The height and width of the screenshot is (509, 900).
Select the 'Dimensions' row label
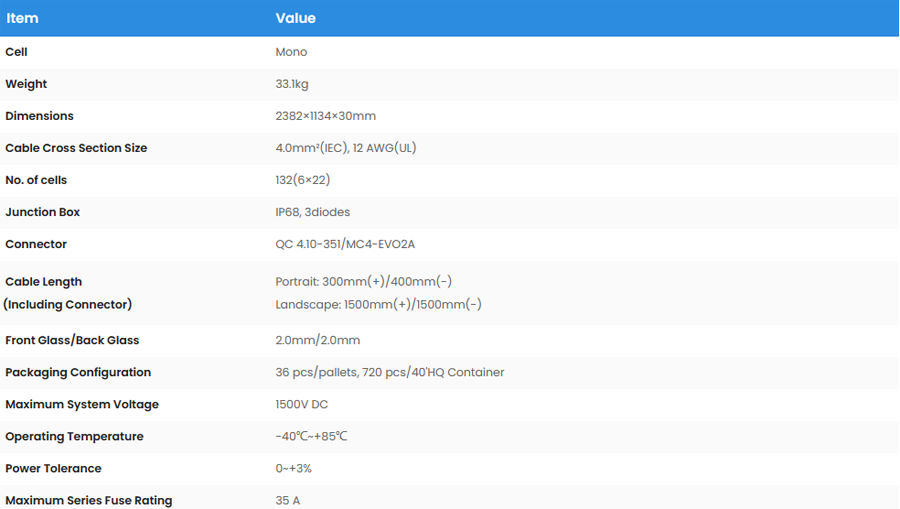(39, 116)
